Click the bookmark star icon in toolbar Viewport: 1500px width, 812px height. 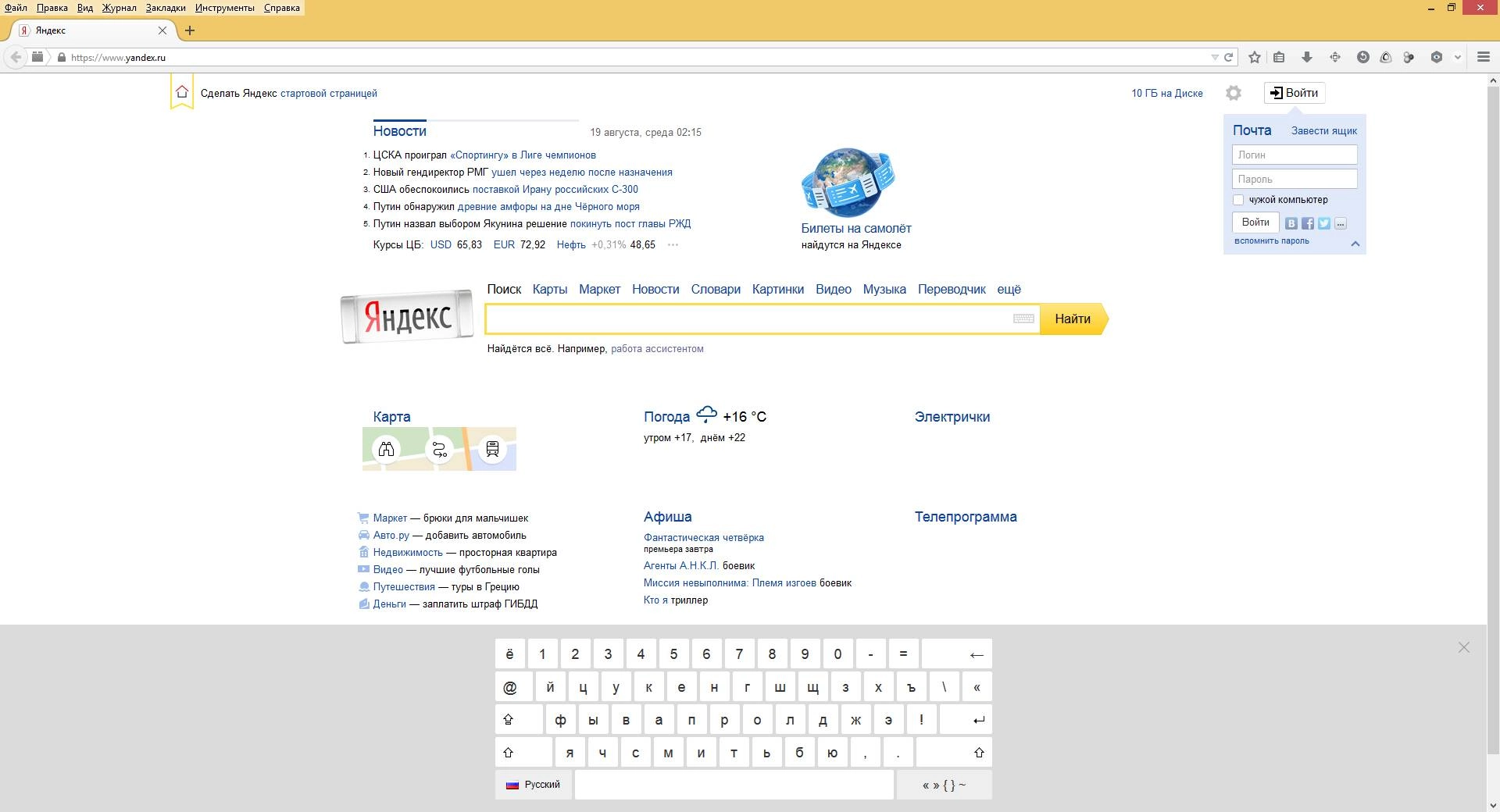click(x=1255, y=57)
